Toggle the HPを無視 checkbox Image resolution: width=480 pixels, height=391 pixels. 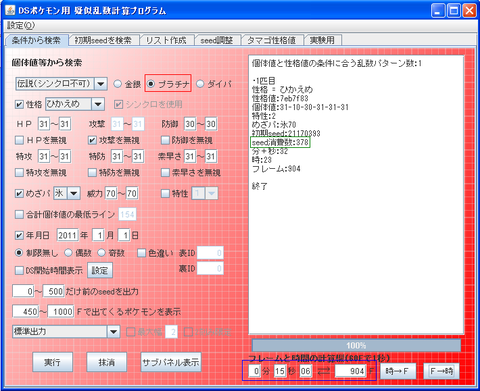tap(19, 140)
